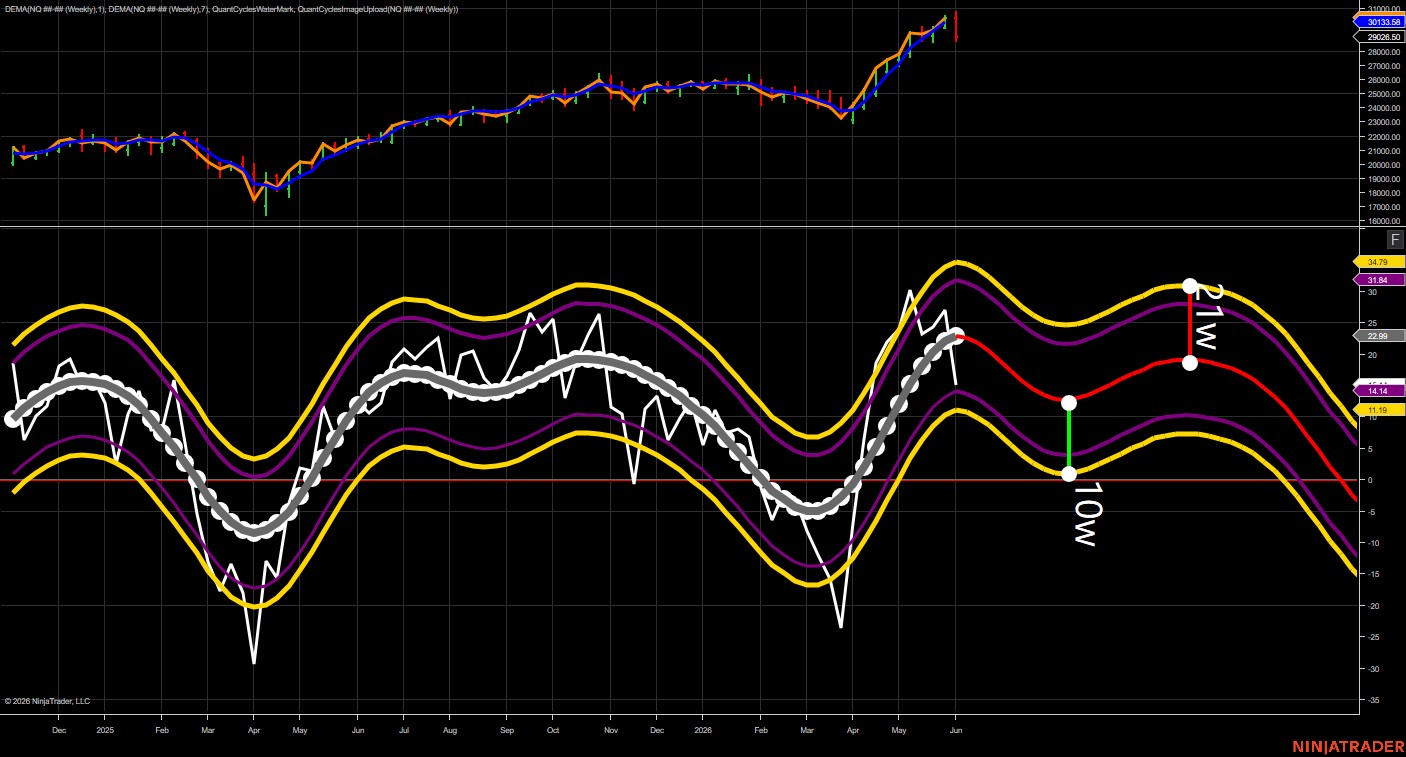This screenshot has height=757, width=1406.
Task: Select the blue 30133.58 price marker
Action: tap(1382, 21)
